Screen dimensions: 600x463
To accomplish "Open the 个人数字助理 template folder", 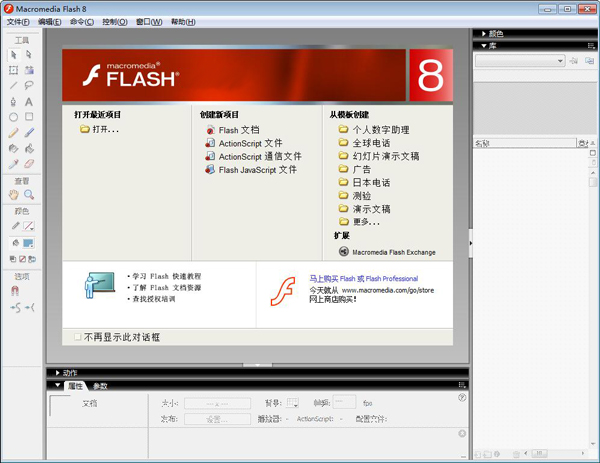I will [x=374, y=130].
